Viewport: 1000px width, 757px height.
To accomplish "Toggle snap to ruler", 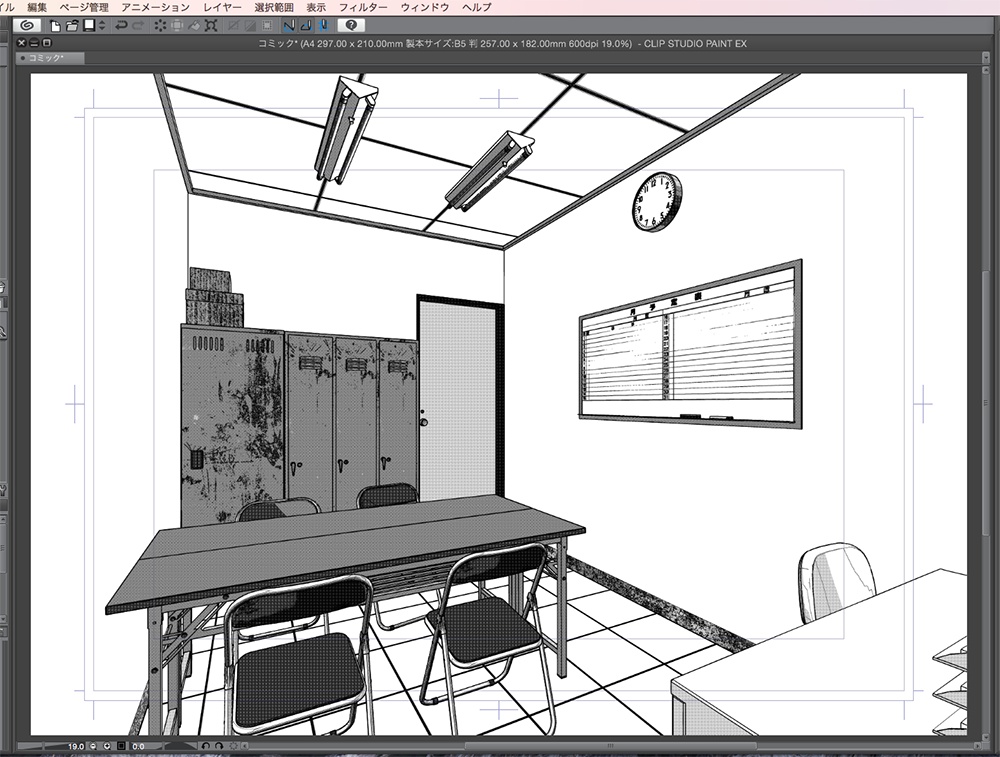I will (x=290, y=26).
